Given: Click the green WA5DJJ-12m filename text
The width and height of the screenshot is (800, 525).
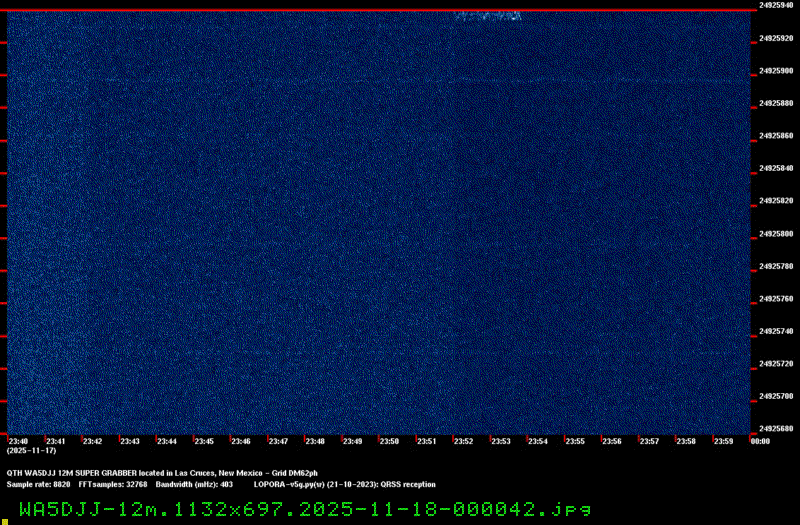Looking at the screenshot, I should coord(305,509).
